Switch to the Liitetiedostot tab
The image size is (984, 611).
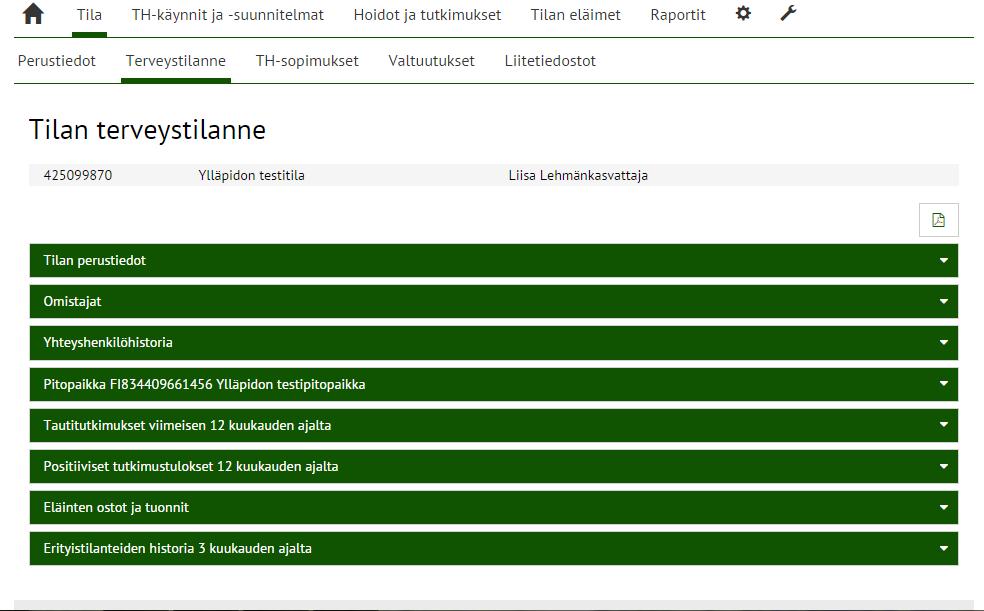click(550, 61)
